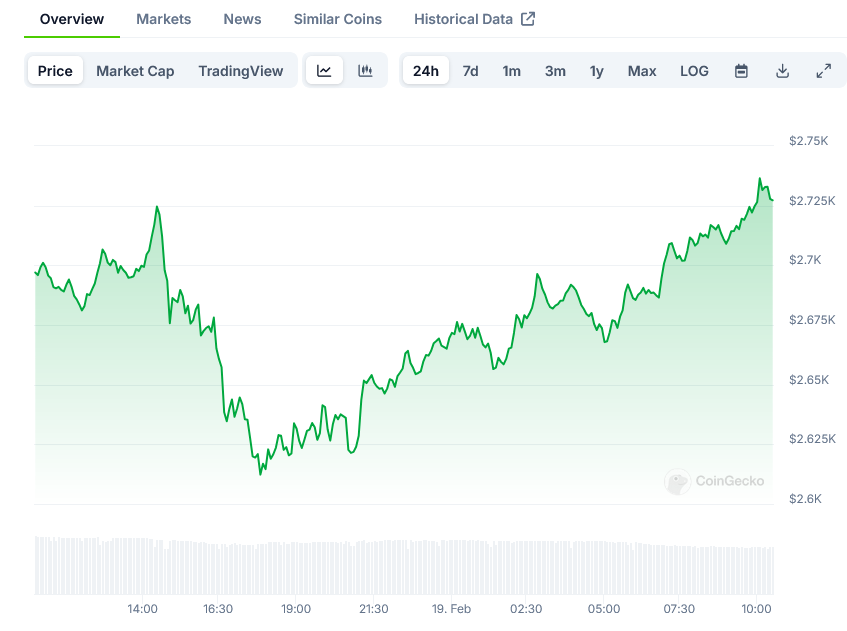Switch to candlestick chart icon

[365, 70]
